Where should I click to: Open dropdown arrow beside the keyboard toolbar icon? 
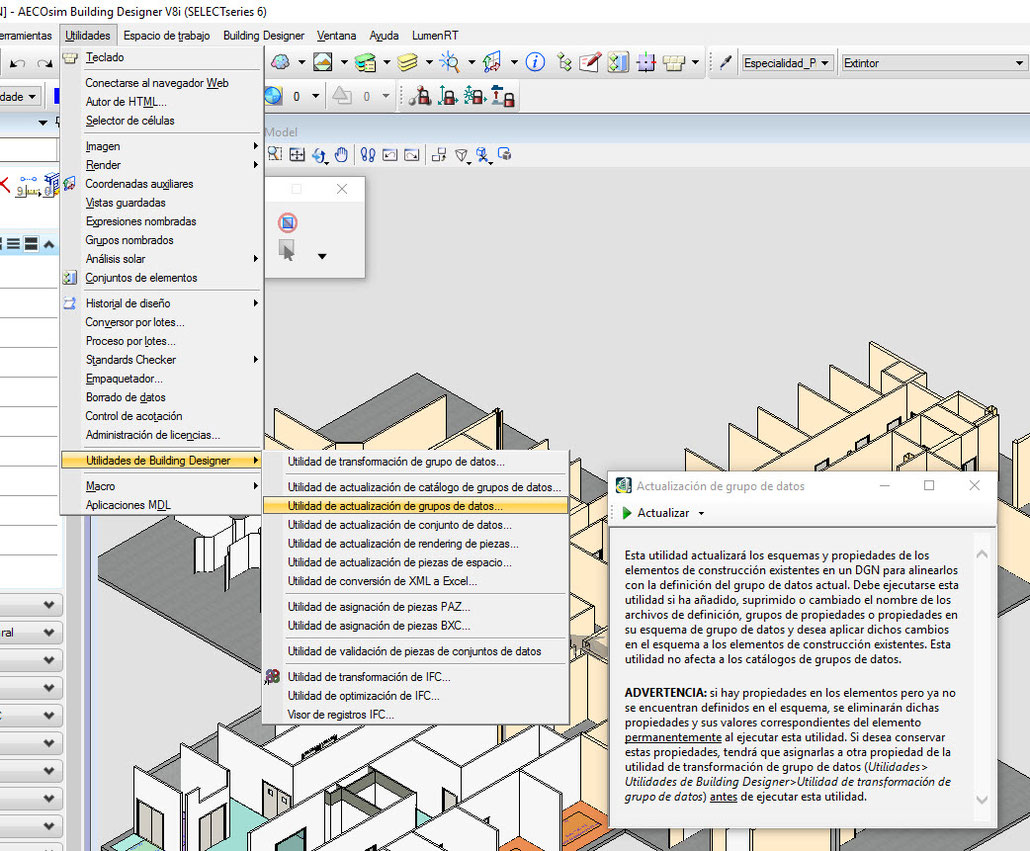tap(695, 62)
